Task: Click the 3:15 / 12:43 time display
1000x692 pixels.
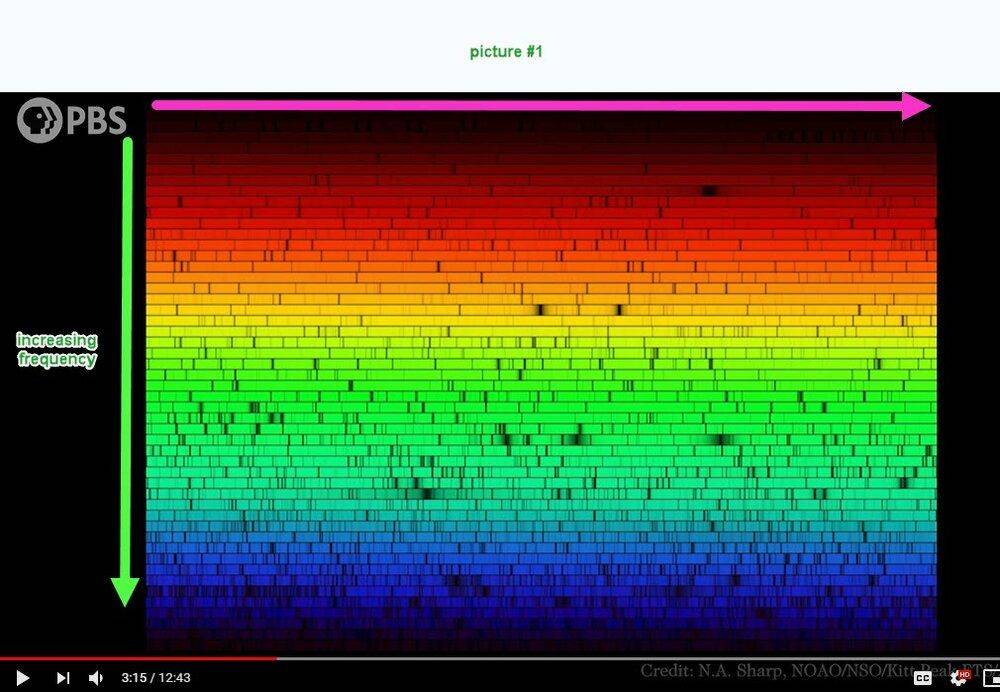Action: tap(155, 678)
